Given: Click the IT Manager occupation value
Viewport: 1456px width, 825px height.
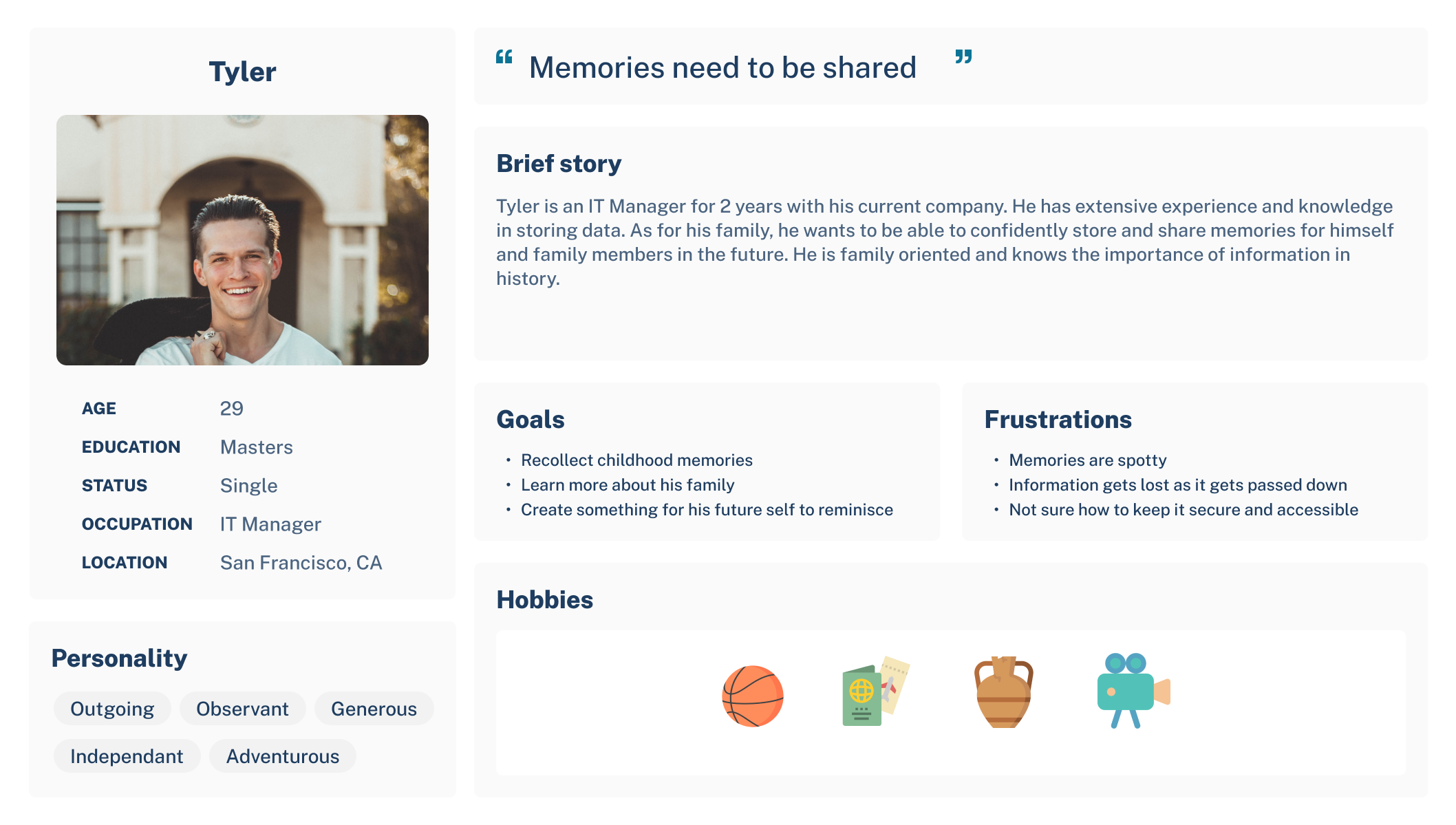Looking at the screenshot, I should pos(270,524).
